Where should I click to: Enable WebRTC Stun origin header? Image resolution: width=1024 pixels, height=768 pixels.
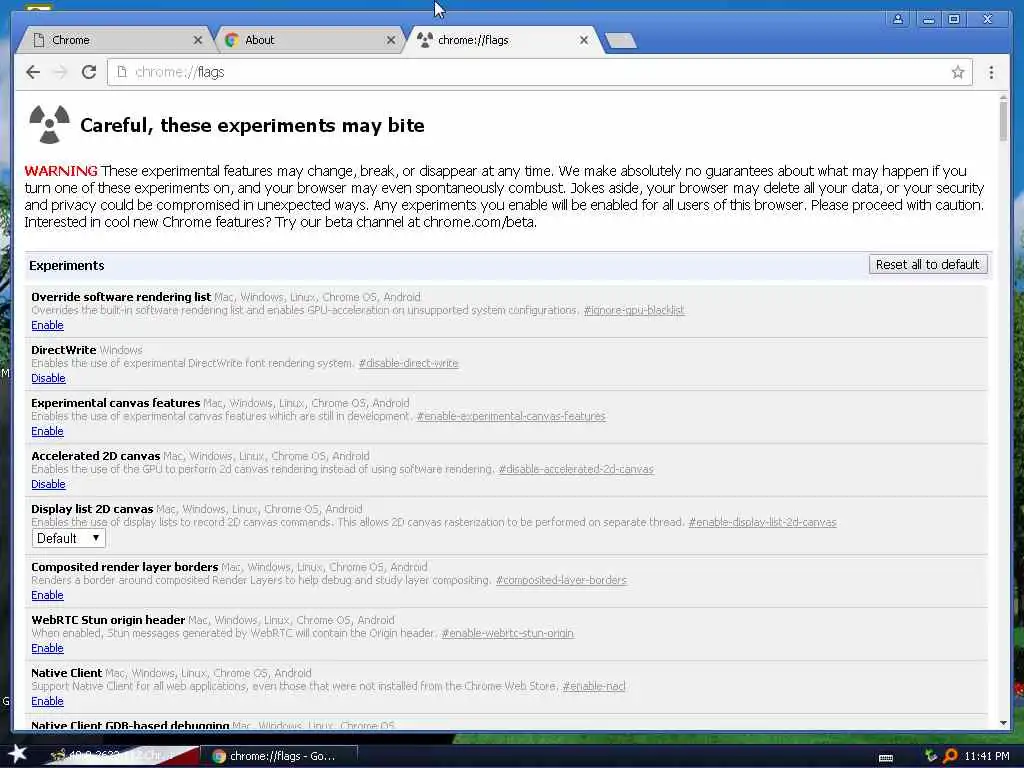click(x=47, y=648)
